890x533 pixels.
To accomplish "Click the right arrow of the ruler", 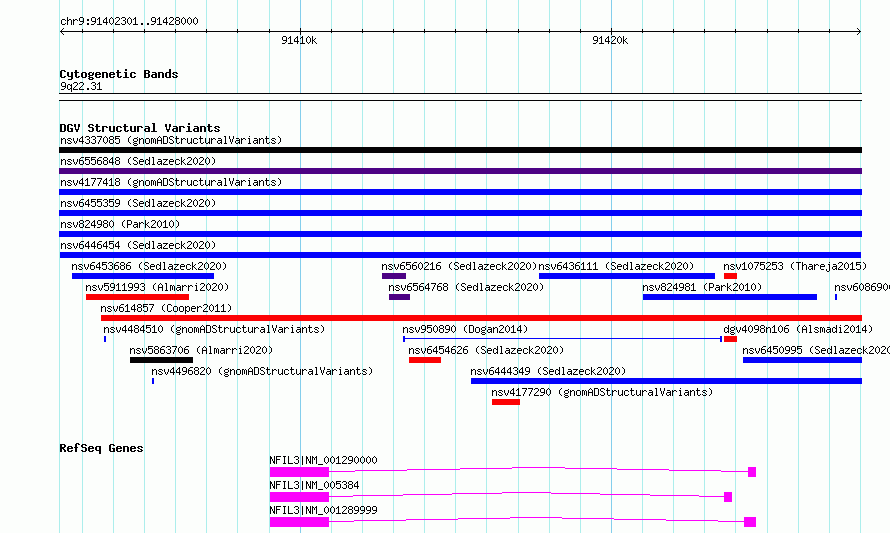I will pos(859,32).
